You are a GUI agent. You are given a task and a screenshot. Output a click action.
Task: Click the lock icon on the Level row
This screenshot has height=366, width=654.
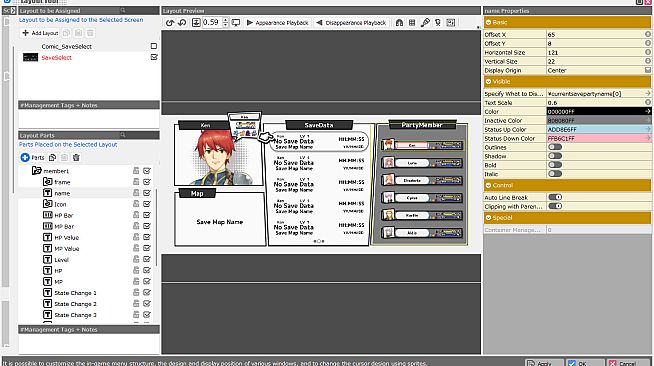[136, 259]
